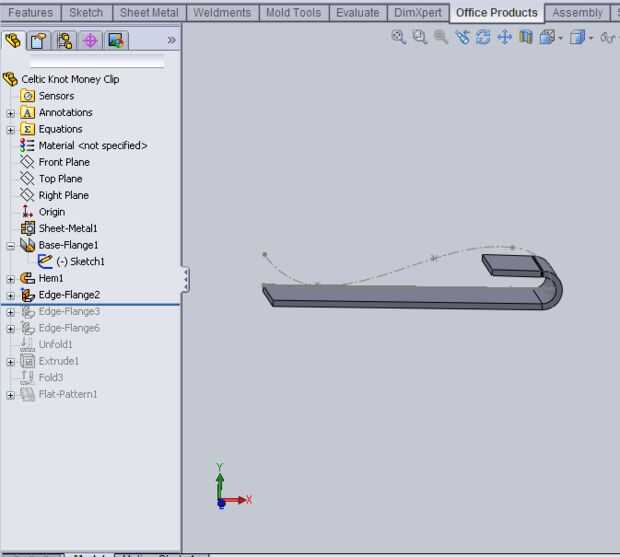Open the FeatureManager design tree tab
The width and height of the screenshot is (620, 557).
(x=13, y=40)
